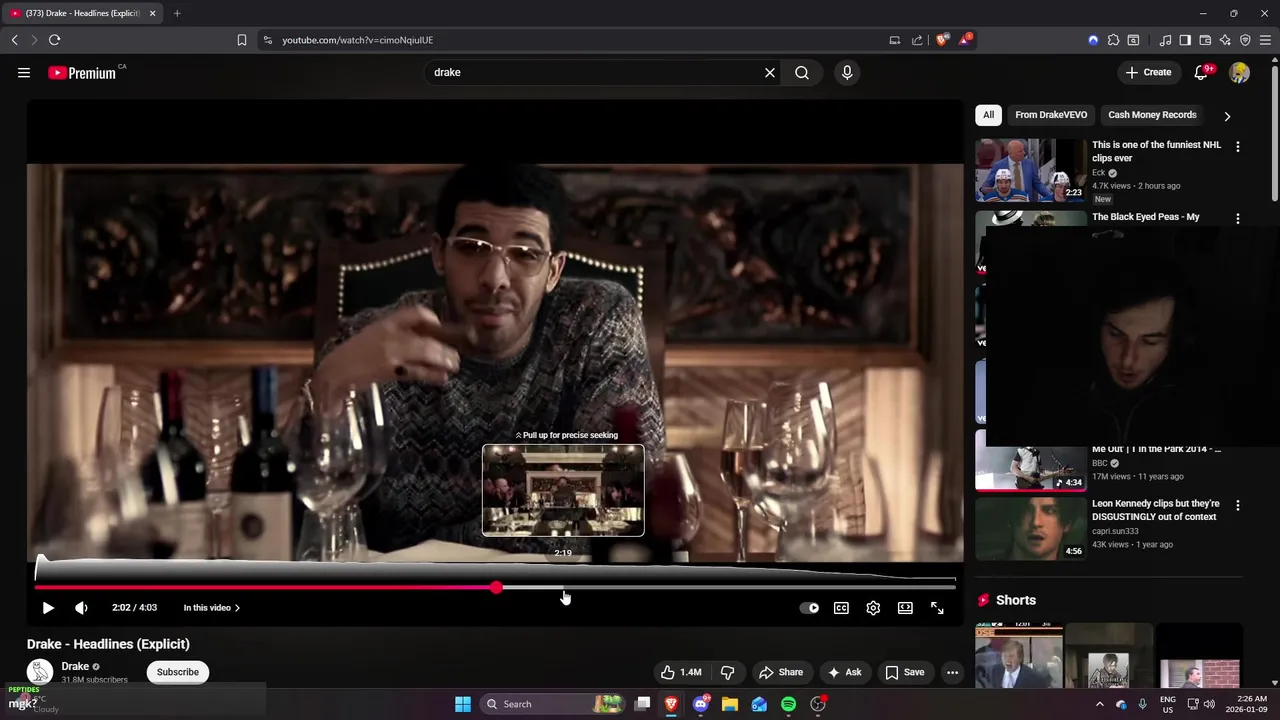
Task: Open Discord from the taskbar
Action: [x=701, y=704]
